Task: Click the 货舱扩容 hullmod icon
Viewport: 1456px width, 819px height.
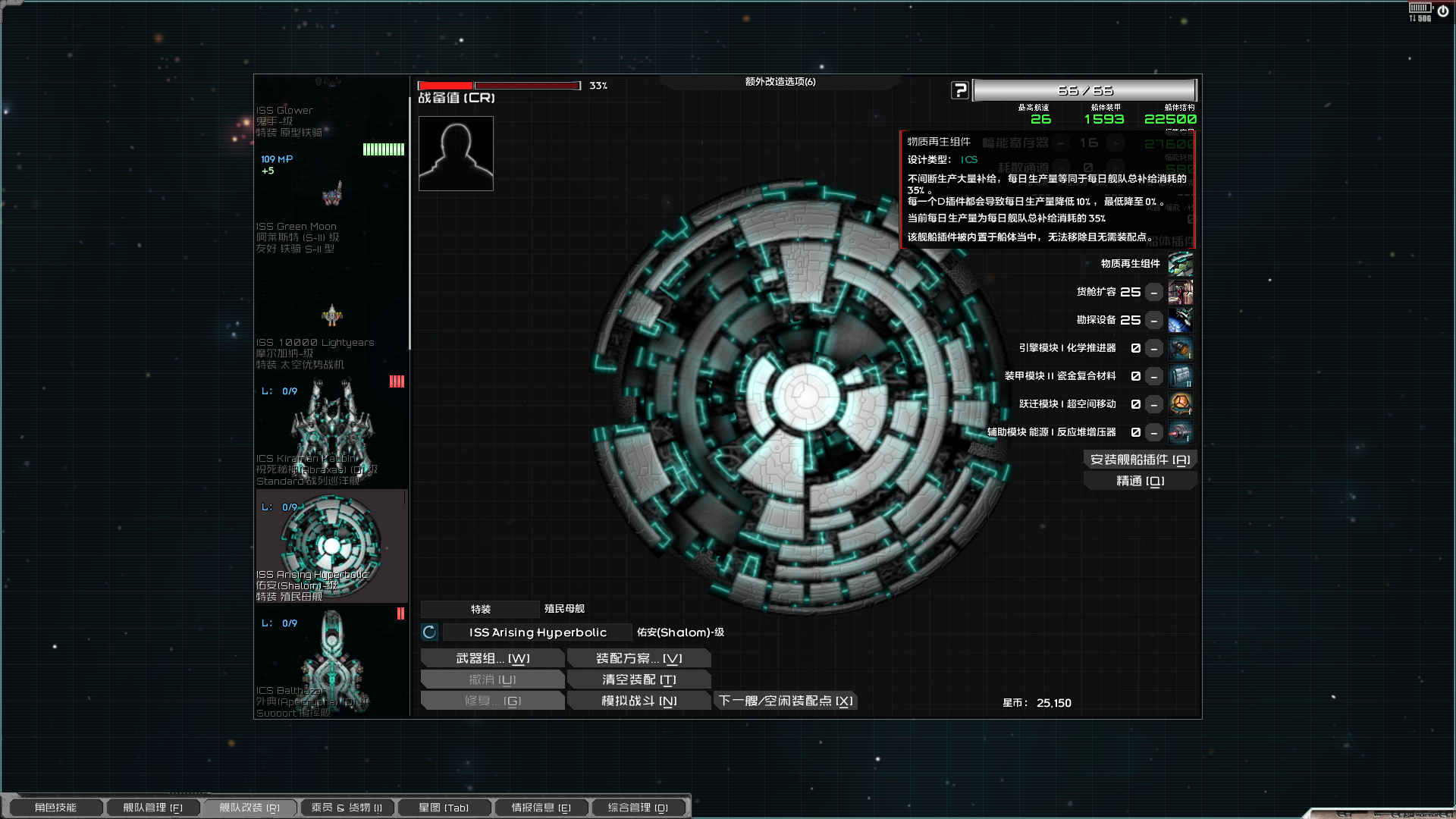Action: pos(1180,292)
